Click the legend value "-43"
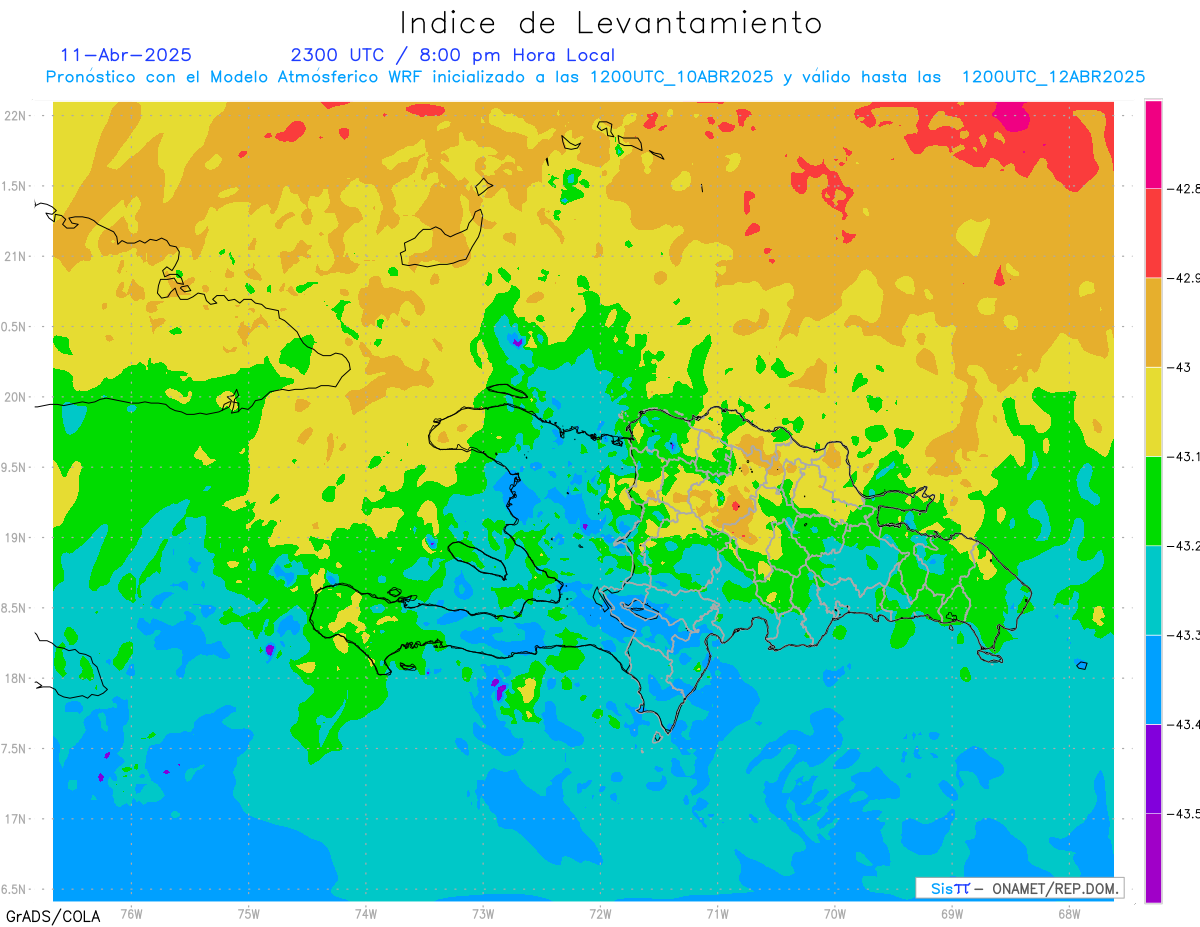The height and width of the screenshot is (927, 1200). (x=1180, y=367)
